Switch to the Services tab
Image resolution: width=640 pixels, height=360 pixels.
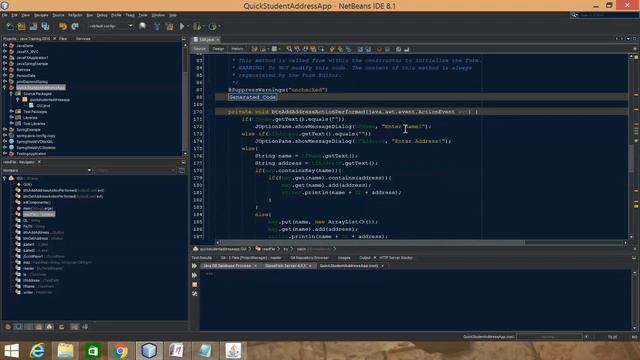[x=83, y=39]
